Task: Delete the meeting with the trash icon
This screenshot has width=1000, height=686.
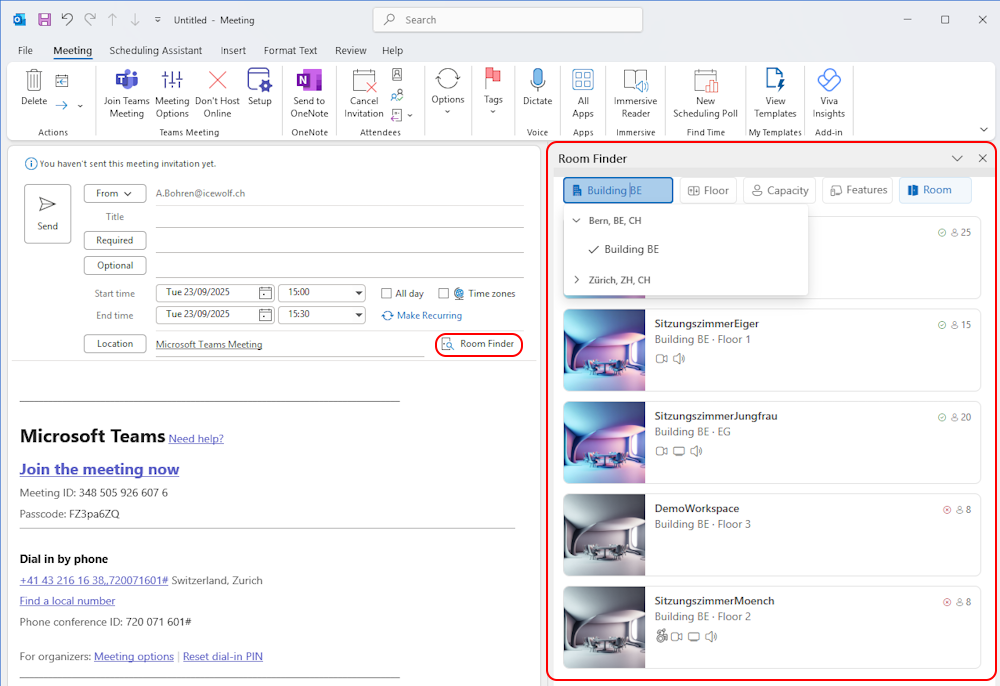Action: 34,88
